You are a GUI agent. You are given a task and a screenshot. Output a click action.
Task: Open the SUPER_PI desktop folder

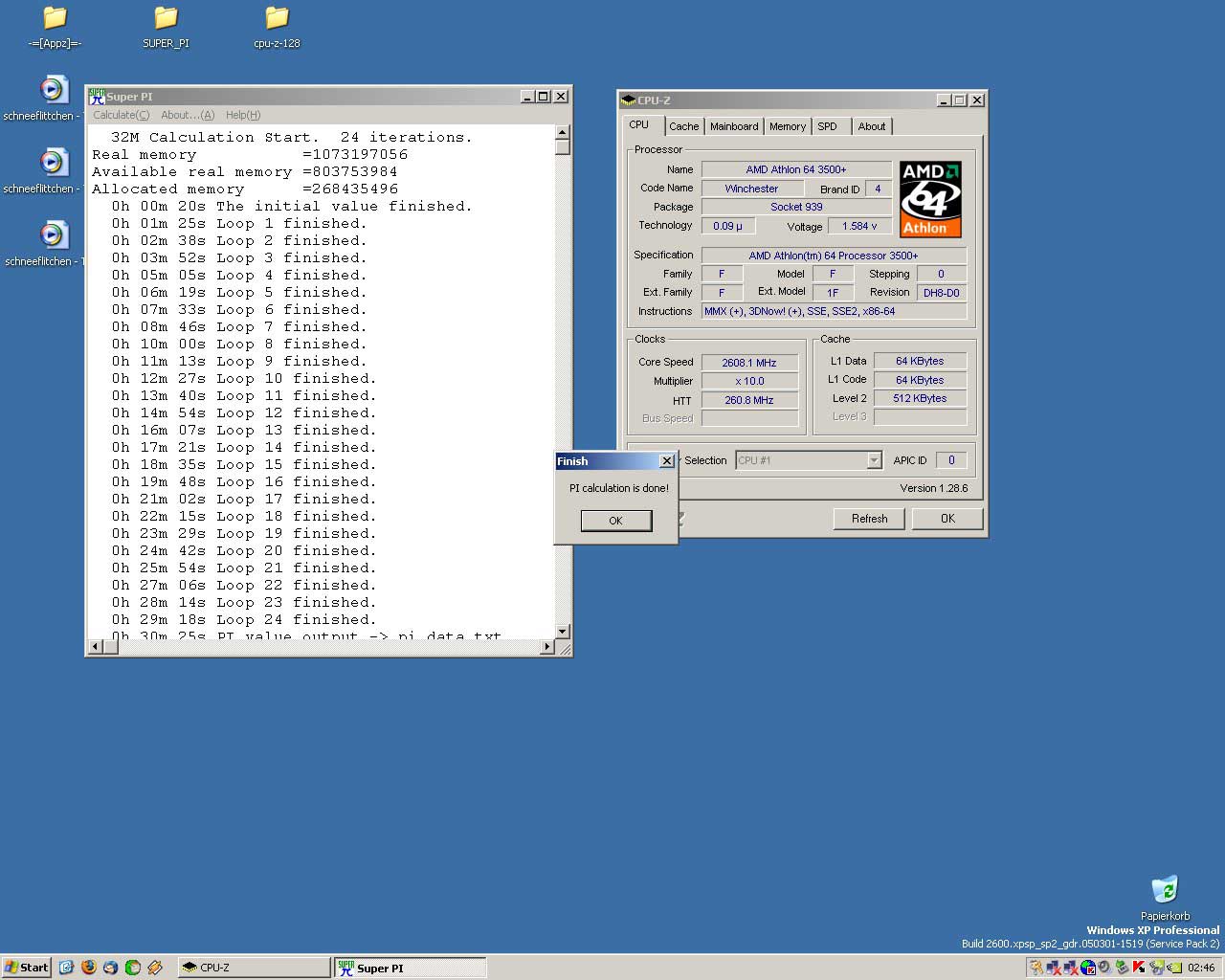coord(166,28)
